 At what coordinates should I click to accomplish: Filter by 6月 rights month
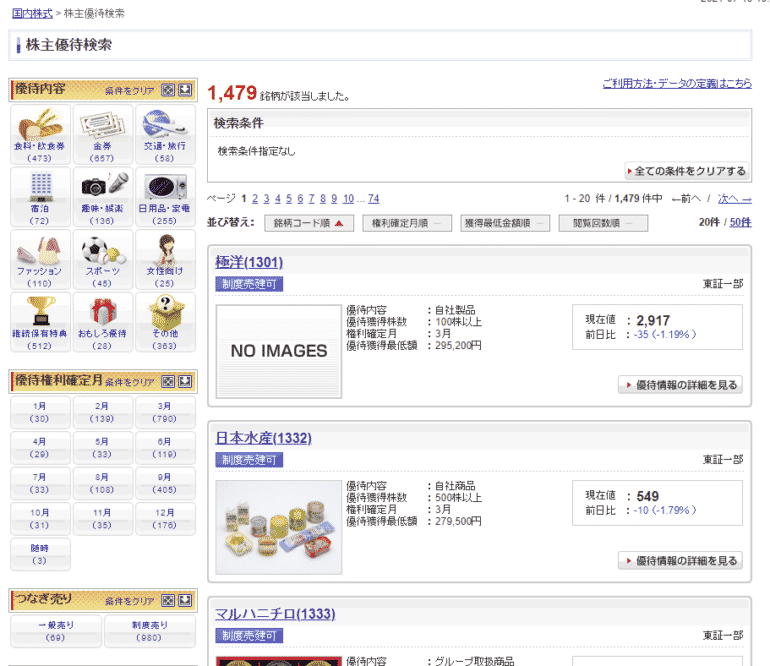click(165, 448)
